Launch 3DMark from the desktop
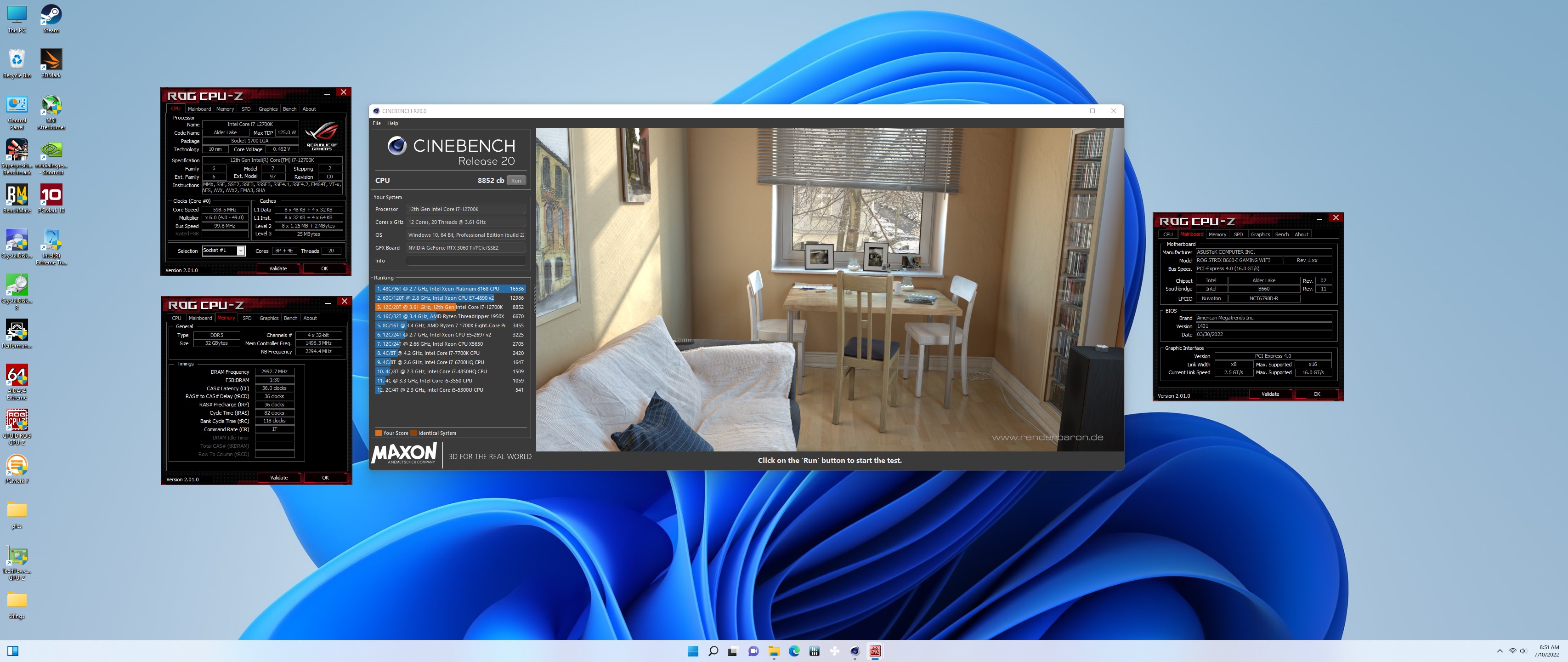 51,63
